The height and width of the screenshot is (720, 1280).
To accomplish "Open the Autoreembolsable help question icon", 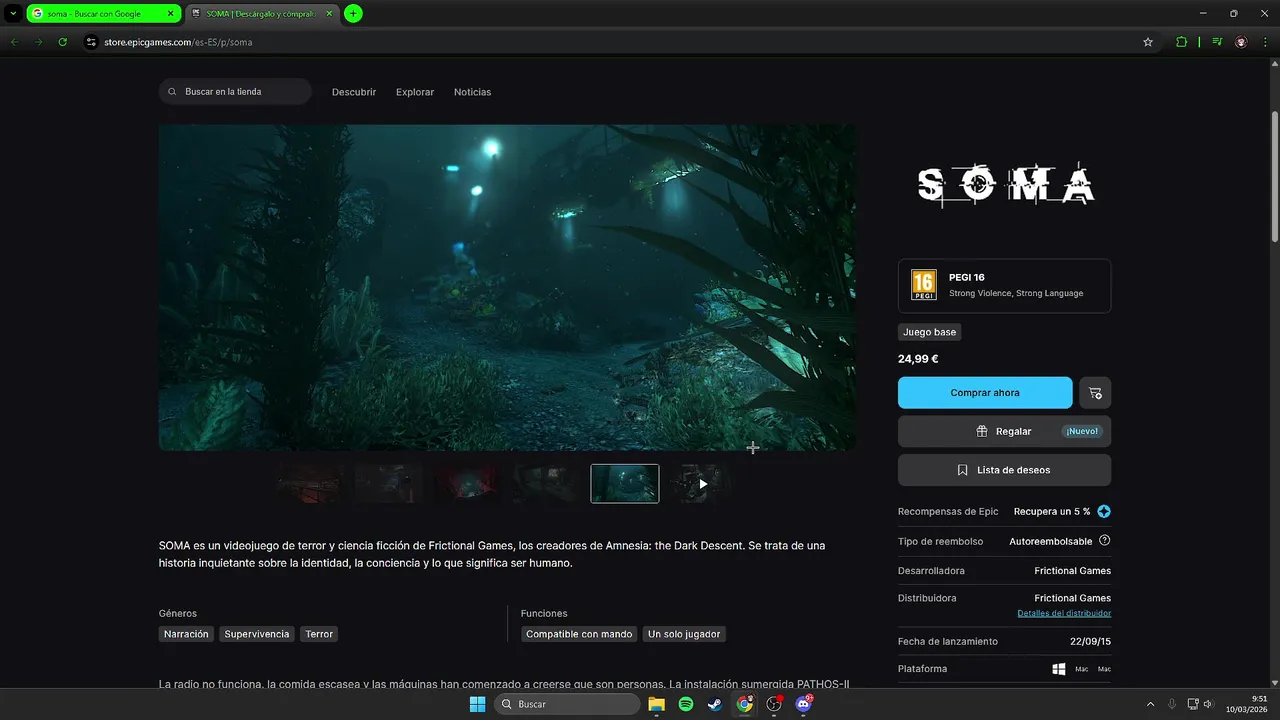I will [x=1104, y=541].
